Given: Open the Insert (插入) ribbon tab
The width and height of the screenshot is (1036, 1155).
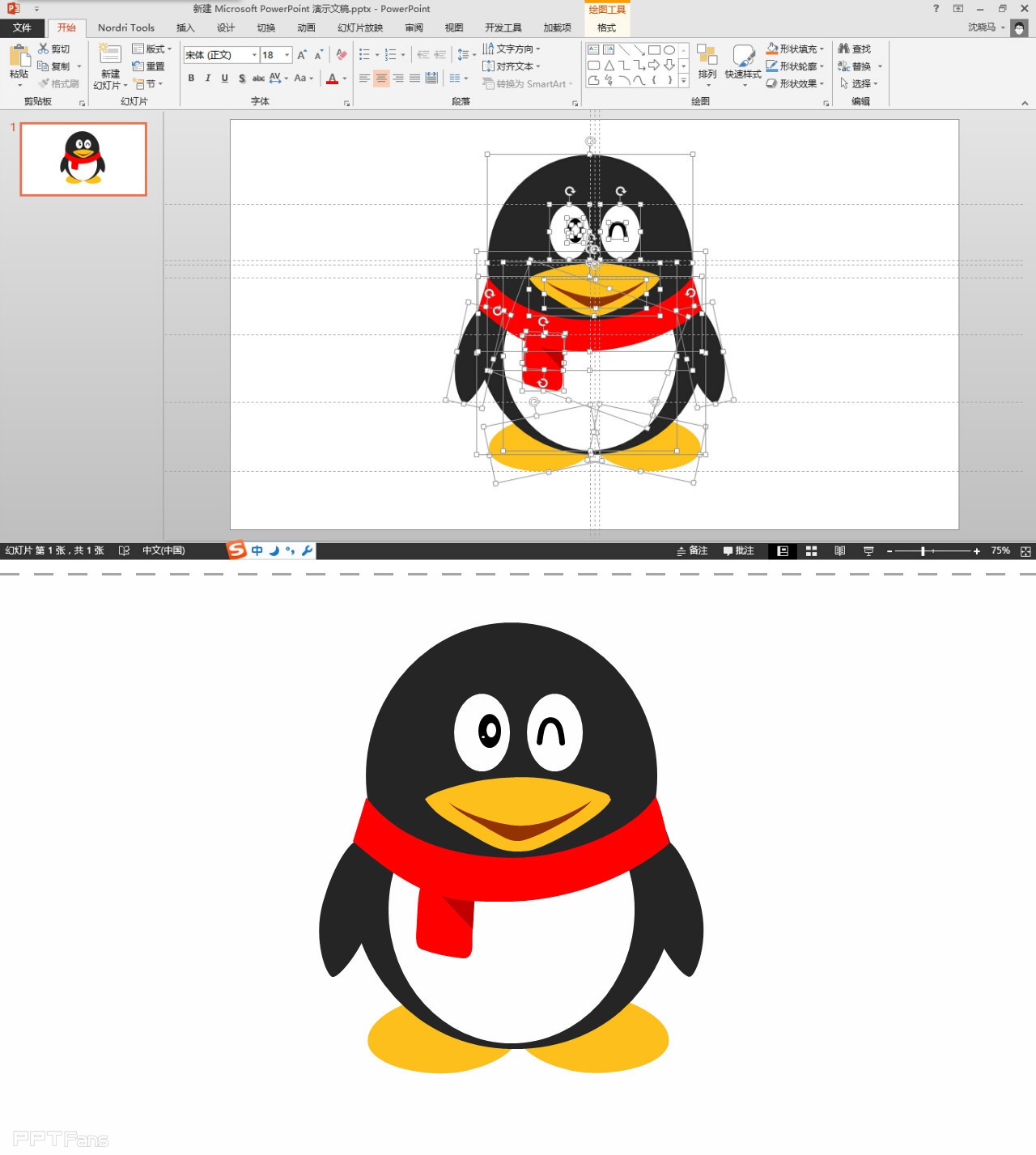Looking at the screenshot, I should (x=185, y=28).
